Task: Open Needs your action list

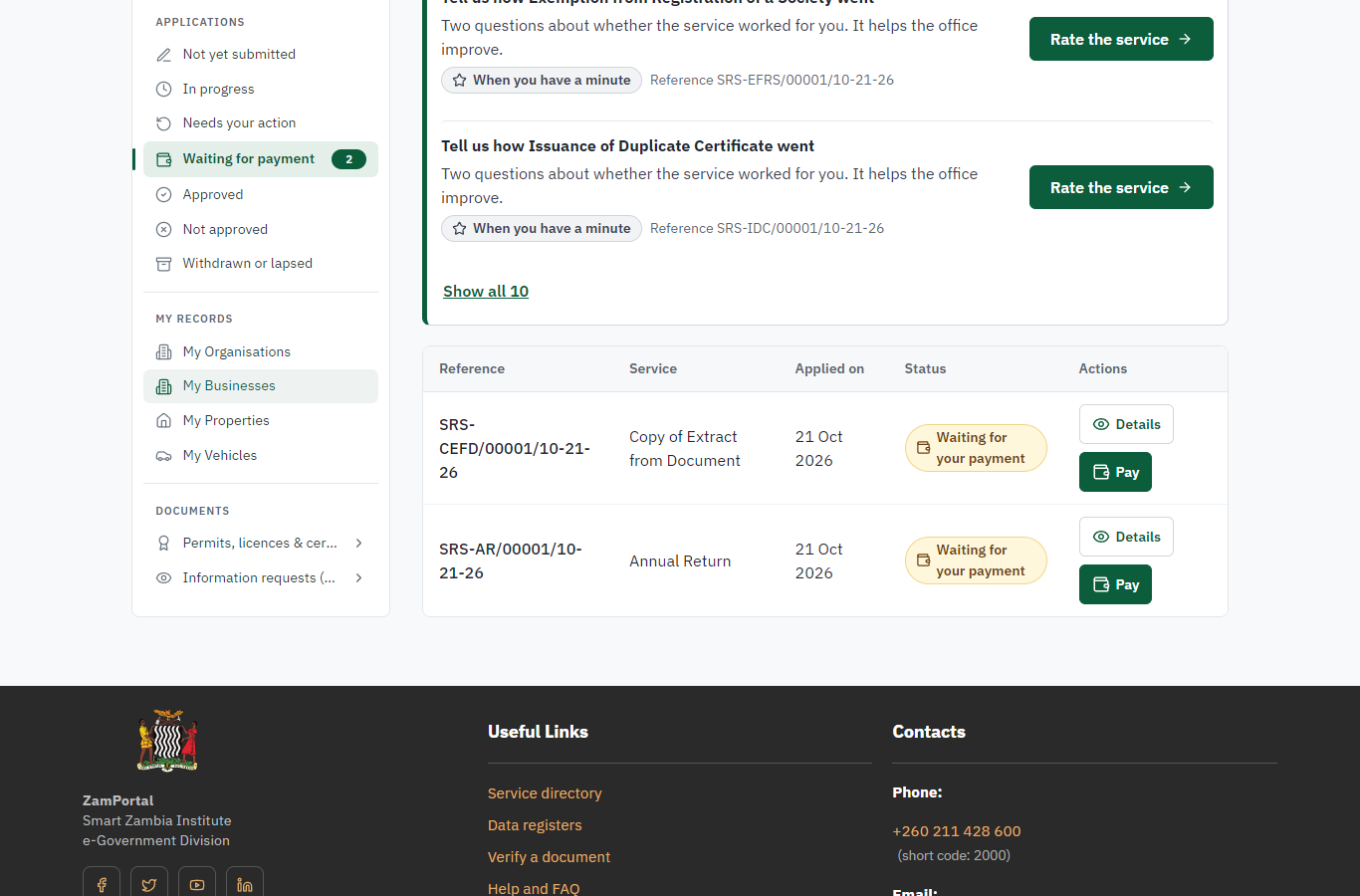Action: (261, 123)
